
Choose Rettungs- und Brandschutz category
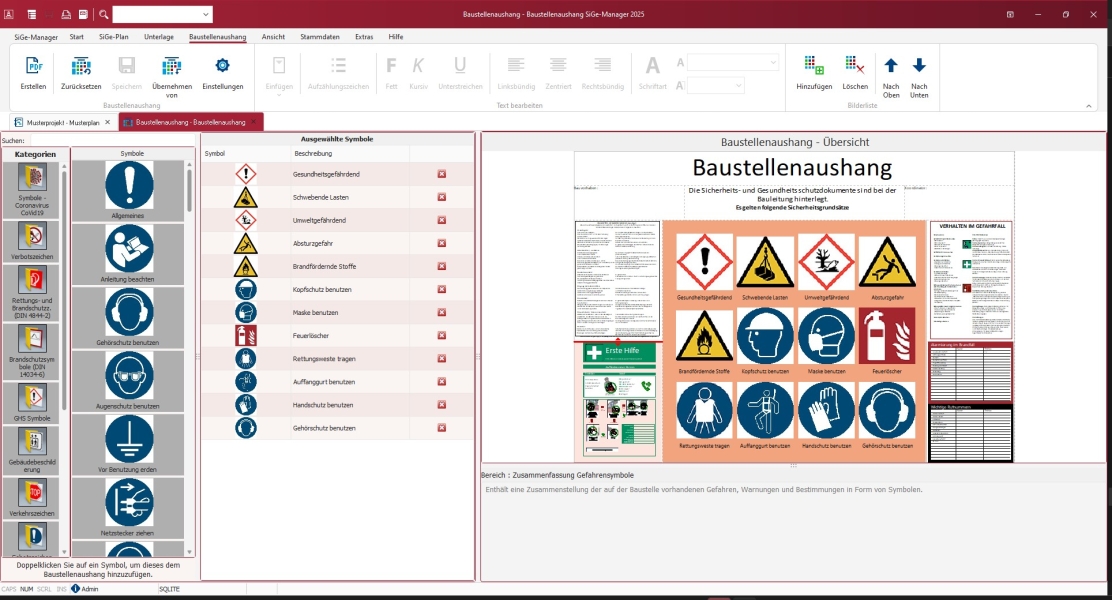[32, 291]
